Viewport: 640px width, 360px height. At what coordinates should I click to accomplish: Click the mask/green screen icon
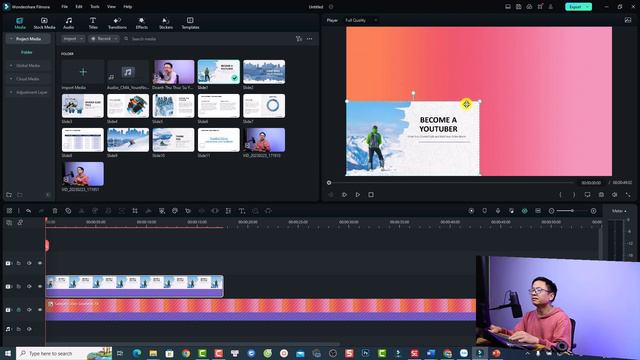[162, 211]
